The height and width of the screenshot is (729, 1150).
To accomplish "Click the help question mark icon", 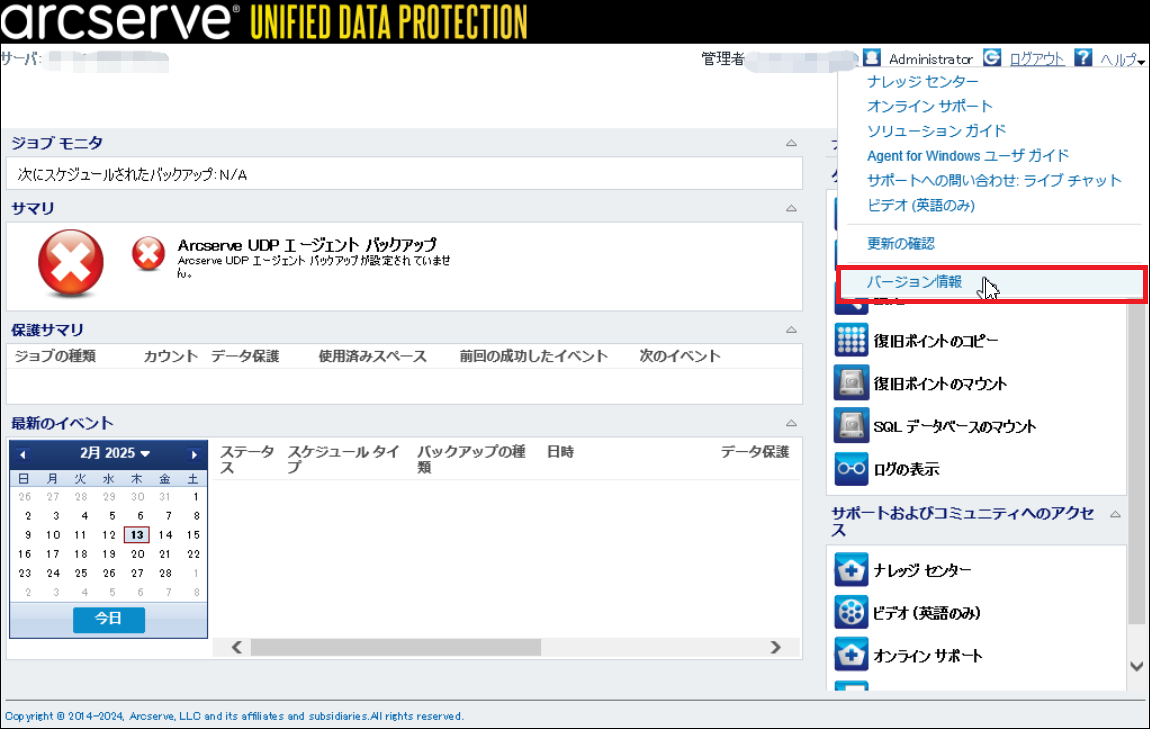I will tap(1083, 57).
